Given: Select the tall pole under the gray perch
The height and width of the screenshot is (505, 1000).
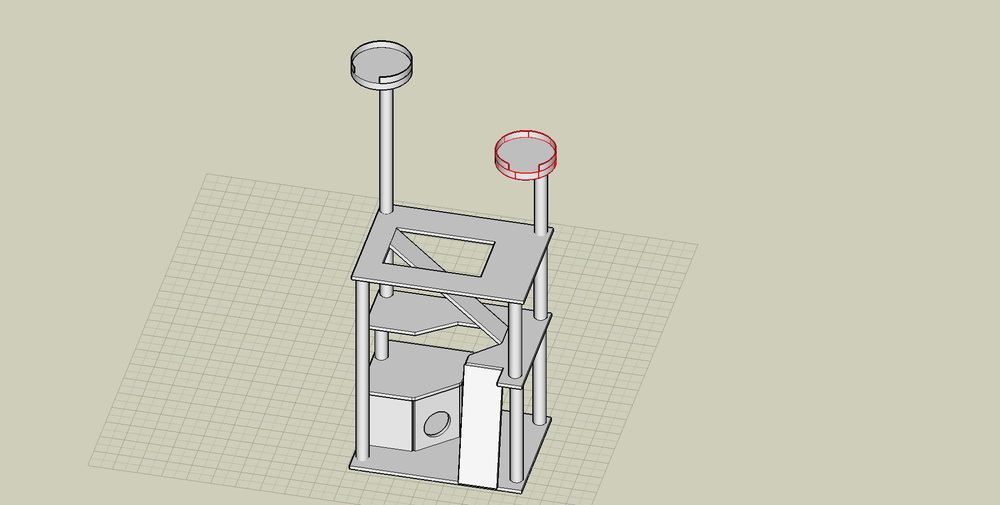Looking at the screenshot, I should point(386,150).
